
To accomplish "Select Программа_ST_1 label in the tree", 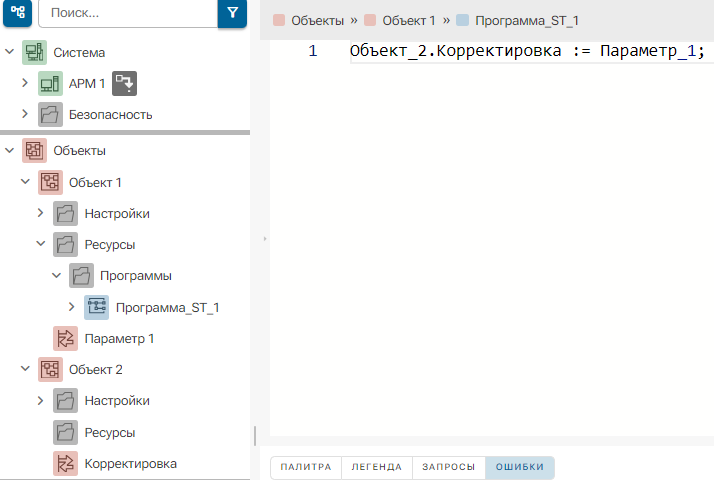I will click(x=168, y=308).
